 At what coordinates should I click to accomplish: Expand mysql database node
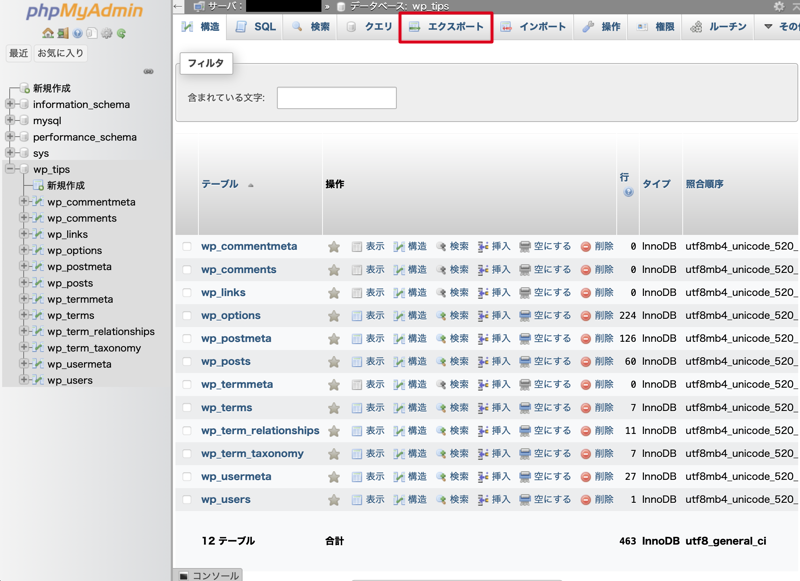coord(10,120)
